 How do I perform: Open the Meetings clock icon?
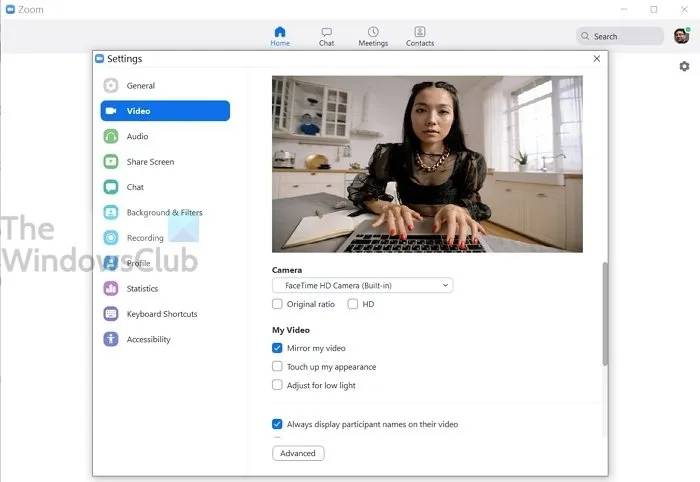(373, 32)
